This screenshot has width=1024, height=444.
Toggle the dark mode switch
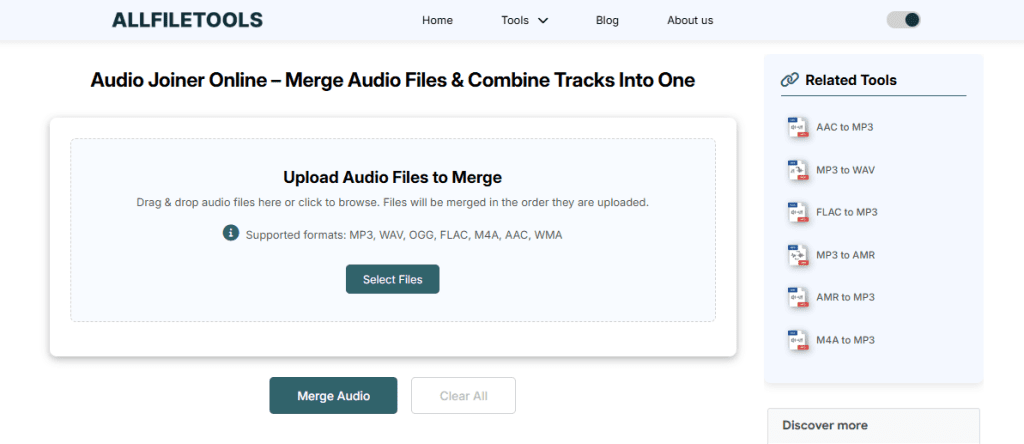click(903, 20)
